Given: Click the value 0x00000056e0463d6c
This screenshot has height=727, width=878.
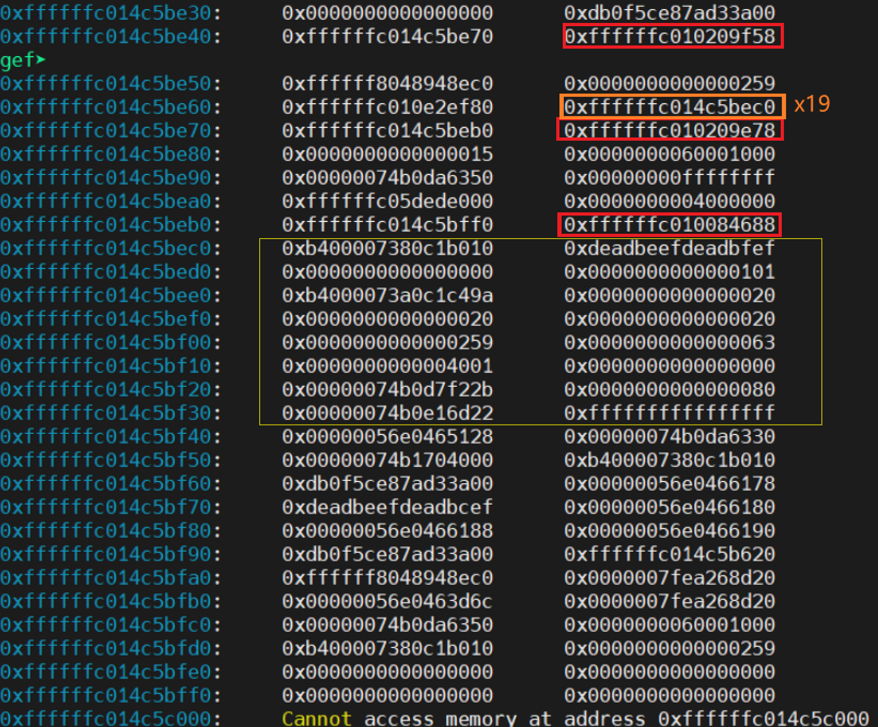Looking at the screenshot, I should (387, 601).
